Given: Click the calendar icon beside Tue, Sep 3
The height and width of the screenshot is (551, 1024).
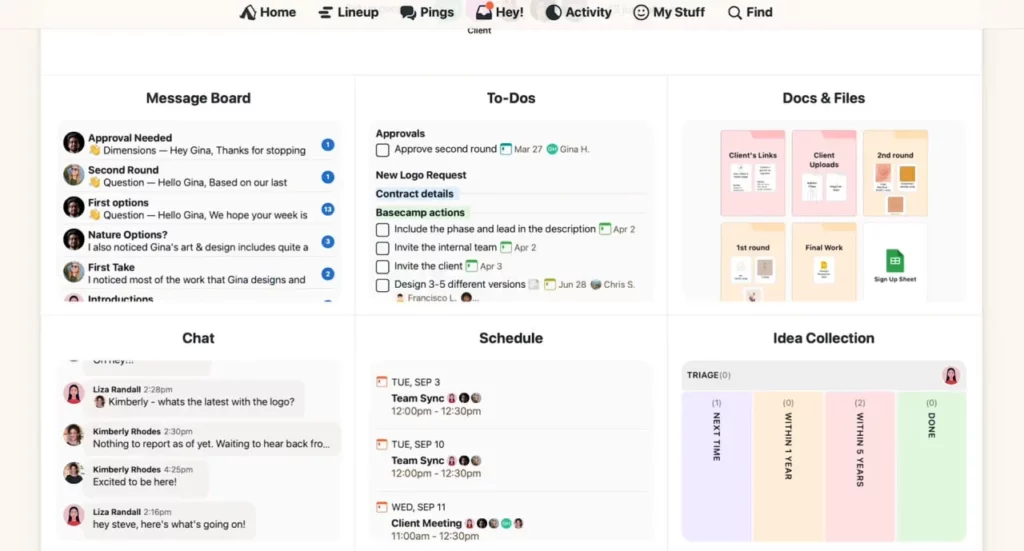Looking at the screenshot, I should coord(381,382).
